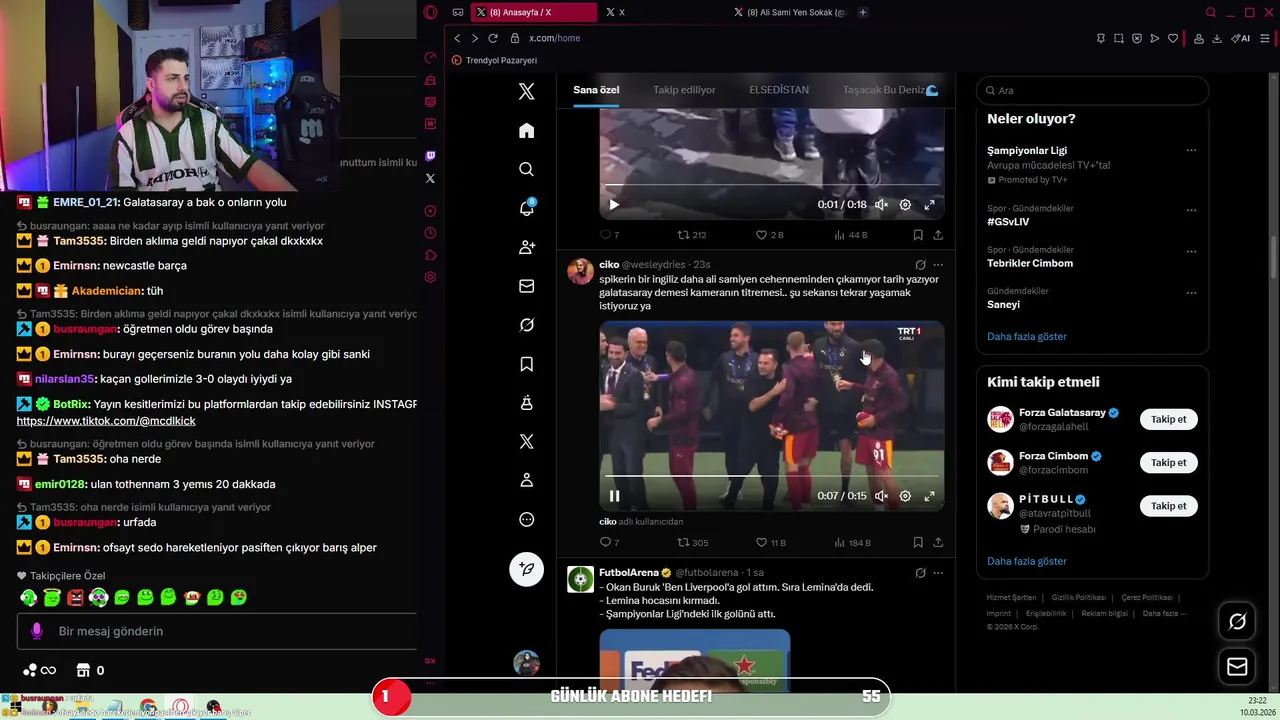Bookmark the top video post
1280x720 pixels.
917,235
